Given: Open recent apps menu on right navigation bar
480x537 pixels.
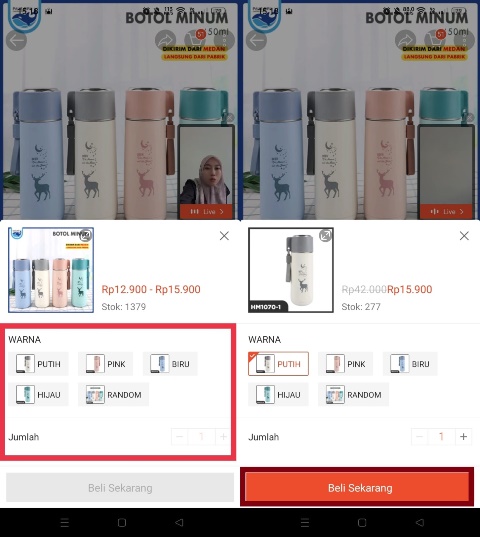Looking at the screenshot, I should click(x=305, y=522).
